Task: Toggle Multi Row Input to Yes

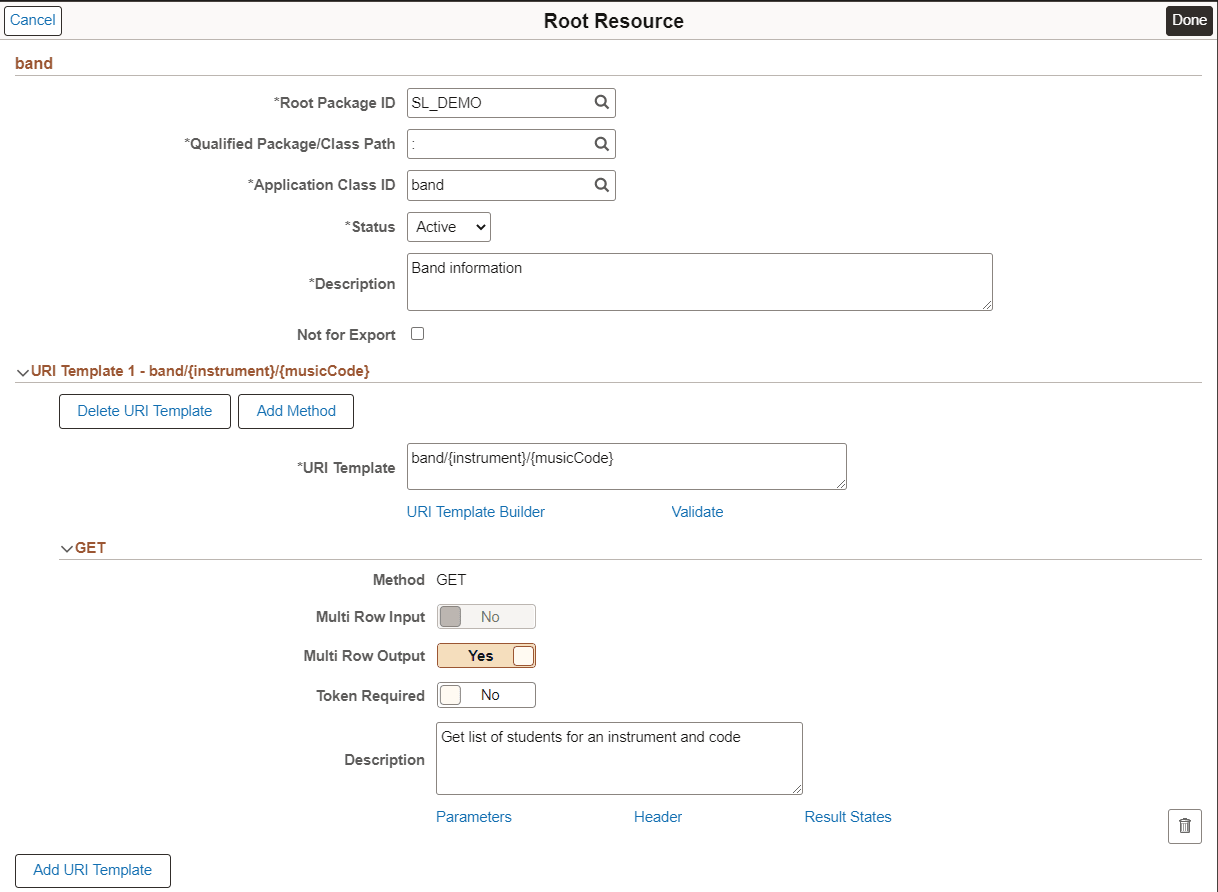Action: click(x=486, y=616)
